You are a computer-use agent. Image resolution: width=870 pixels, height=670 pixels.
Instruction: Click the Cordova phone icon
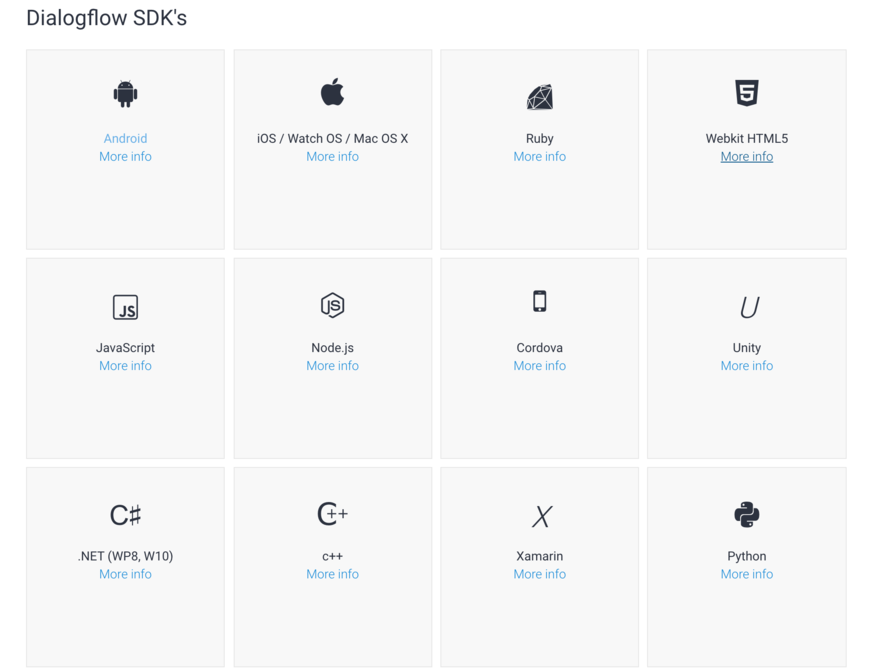pyautogui.click(x=539, y=301)
